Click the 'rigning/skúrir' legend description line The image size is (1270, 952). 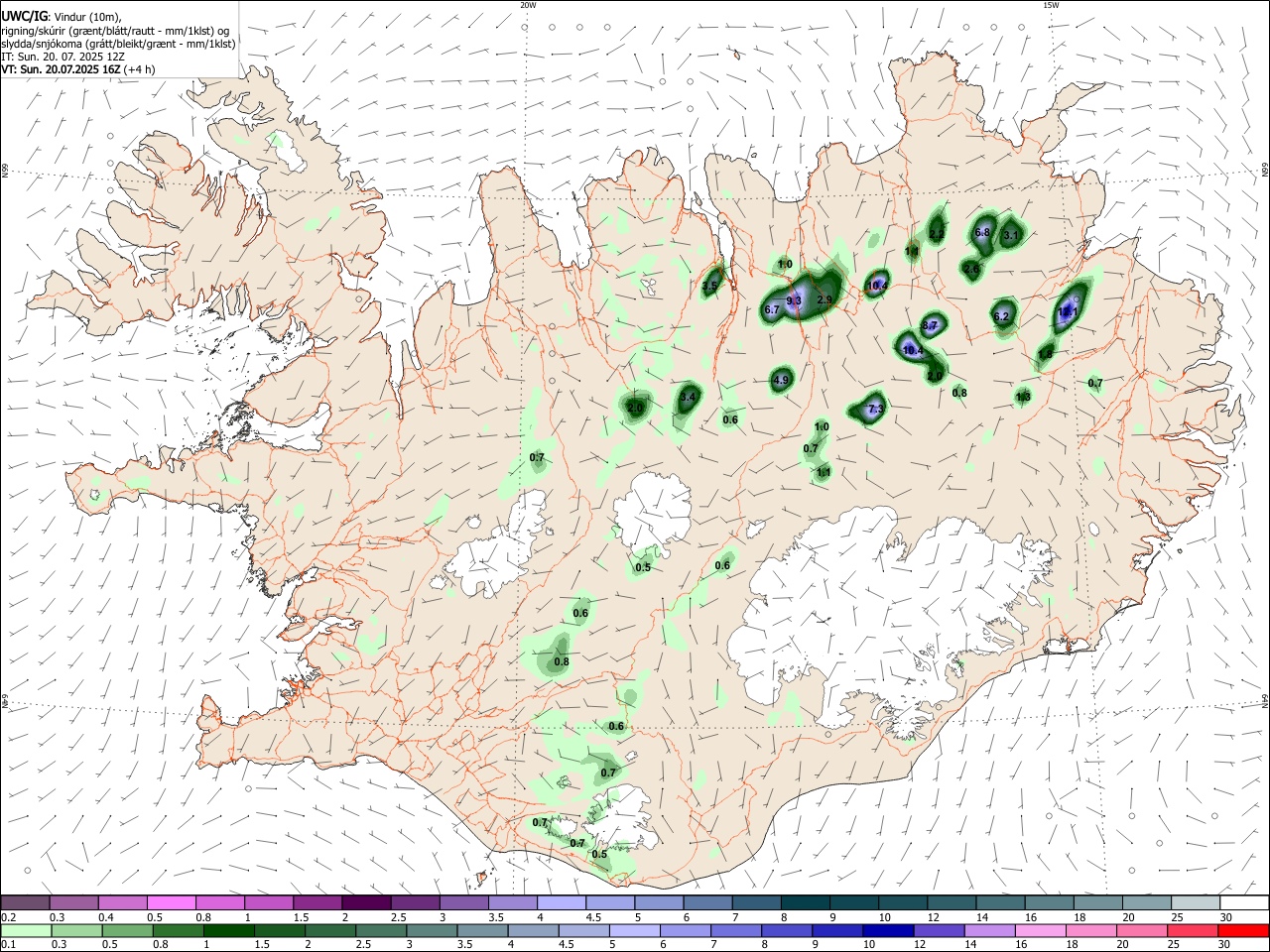pyautogui.click(x=115, y=31)
